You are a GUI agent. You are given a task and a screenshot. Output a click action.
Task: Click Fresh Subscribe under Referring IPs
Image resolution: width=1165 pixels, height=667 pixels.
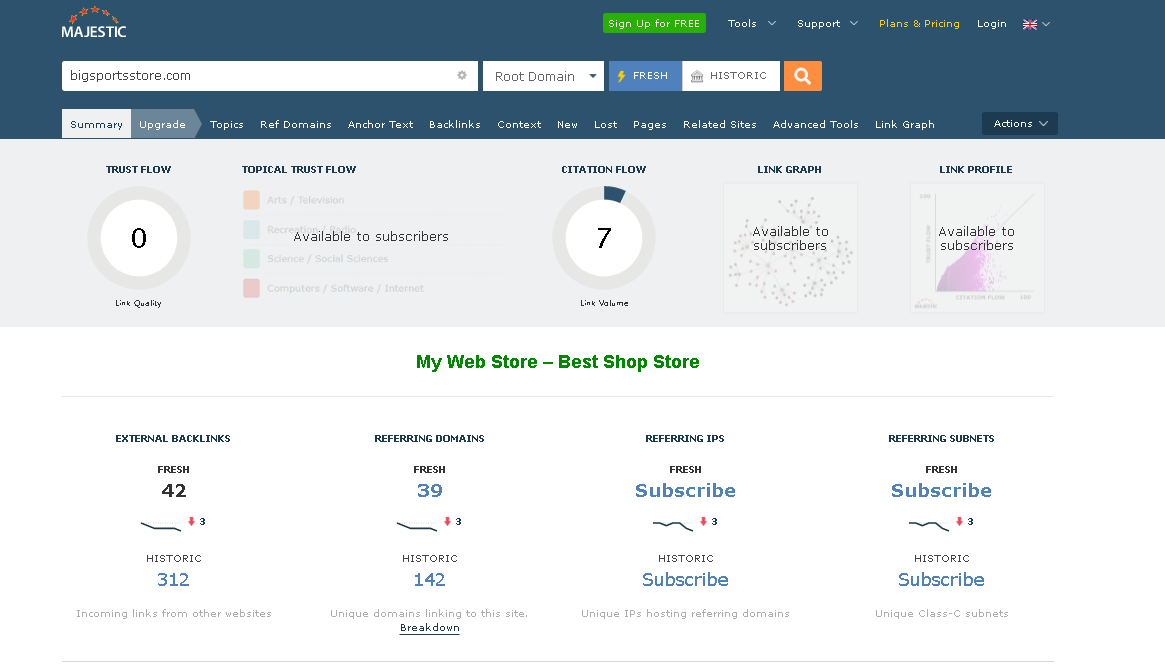pos(685,490)
